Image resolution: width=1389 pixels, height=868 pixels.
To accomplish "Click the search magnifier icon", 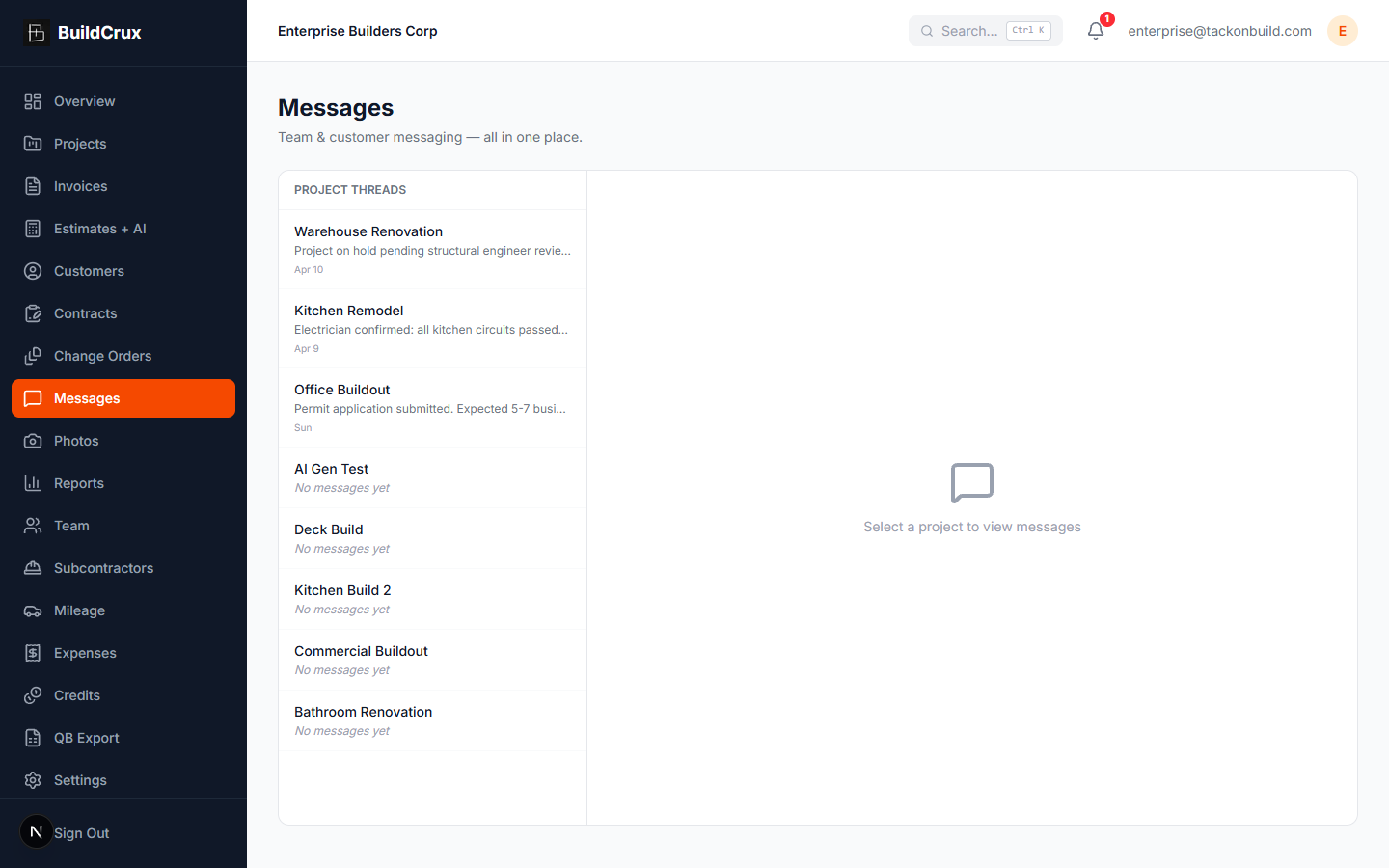I will click(927, 31).
